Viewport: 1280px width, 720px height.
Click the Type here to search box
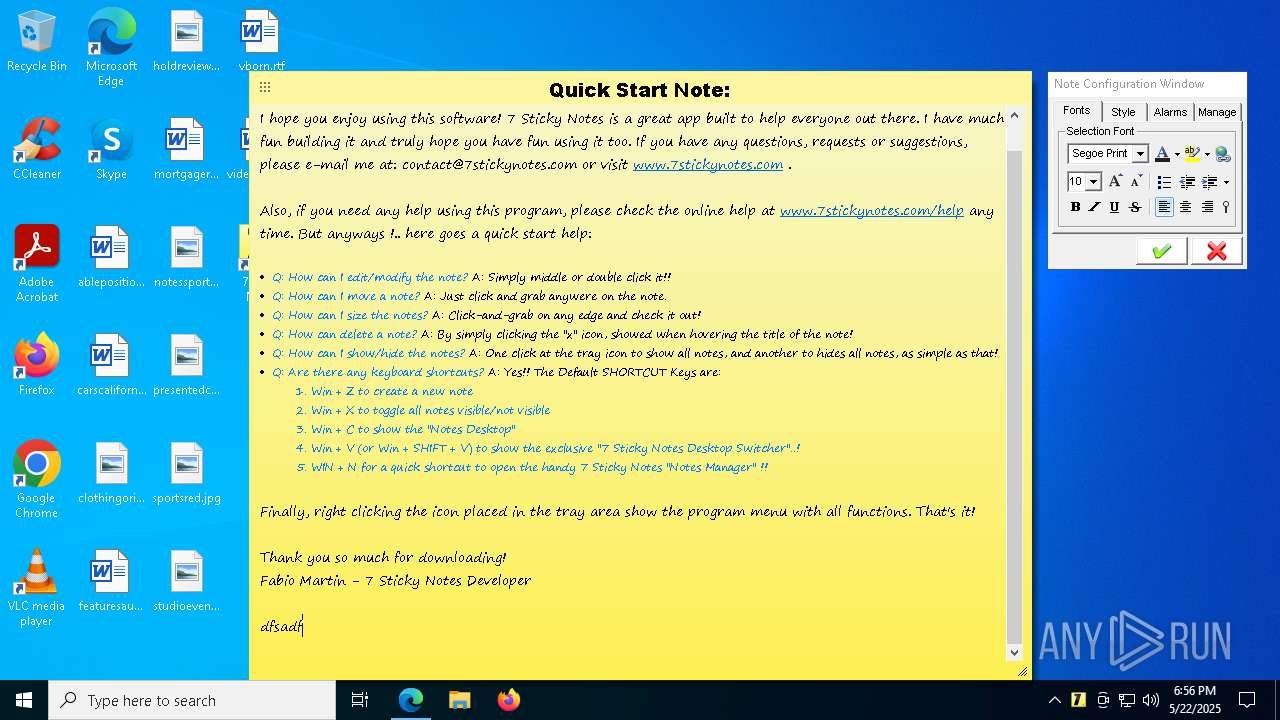[192, 700]
